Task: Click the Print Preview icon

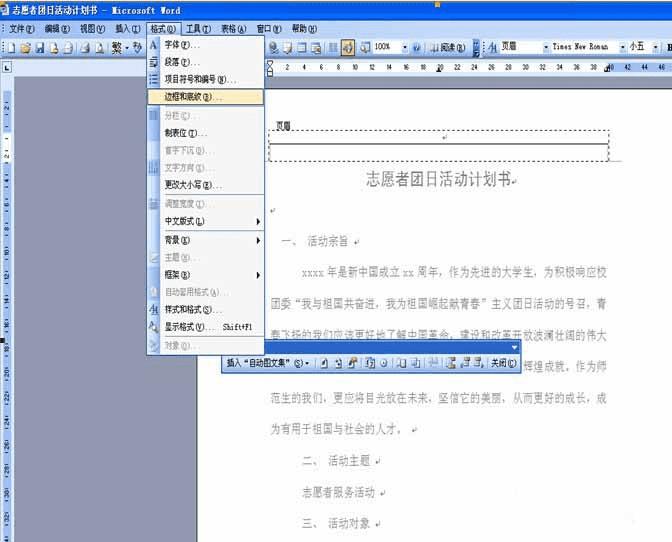Action: 100,48
